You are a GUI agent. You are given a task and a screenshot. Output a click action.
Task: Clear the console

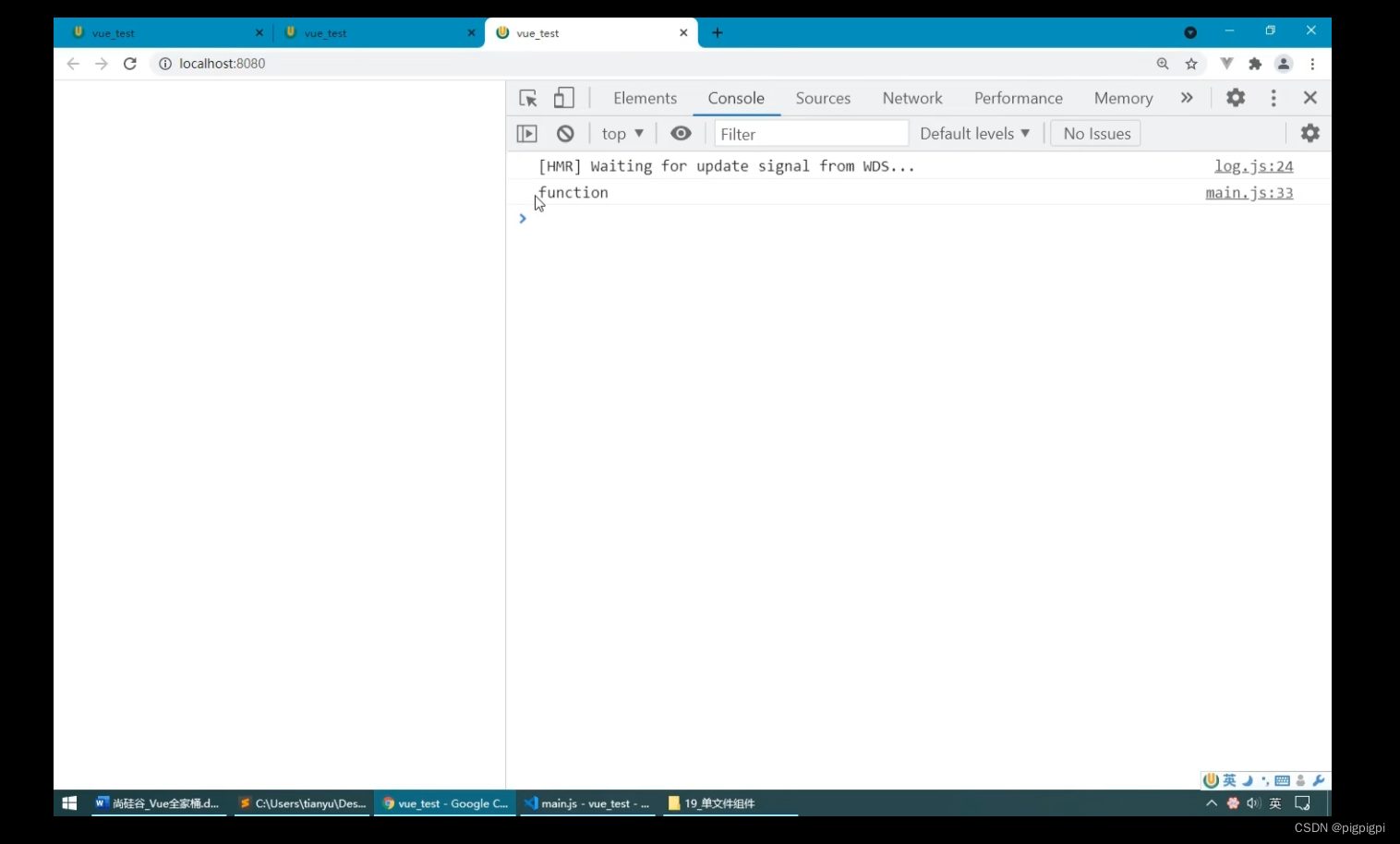[x=565, y=134]
